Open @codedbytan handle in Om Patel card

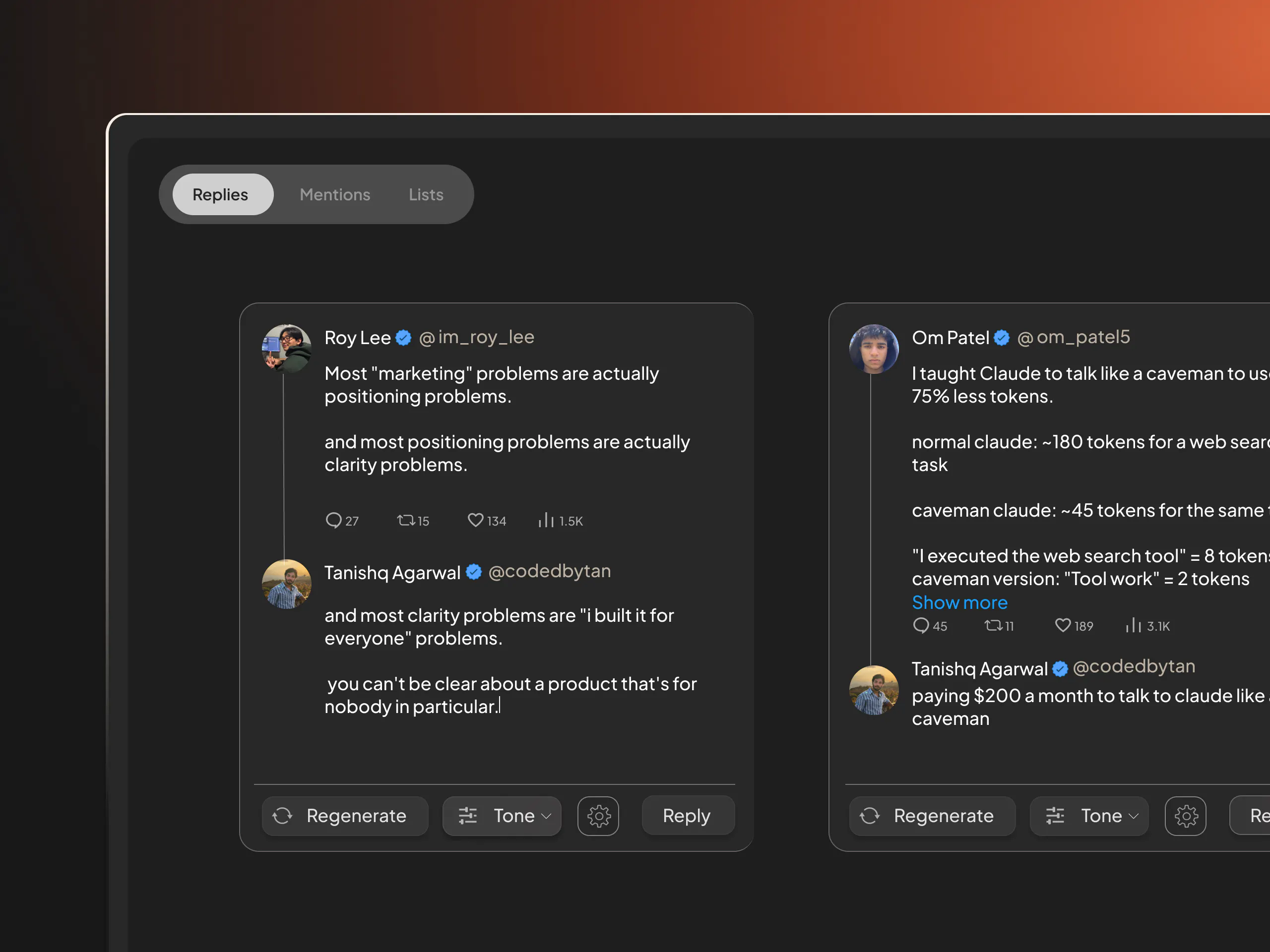[1134, 667]
